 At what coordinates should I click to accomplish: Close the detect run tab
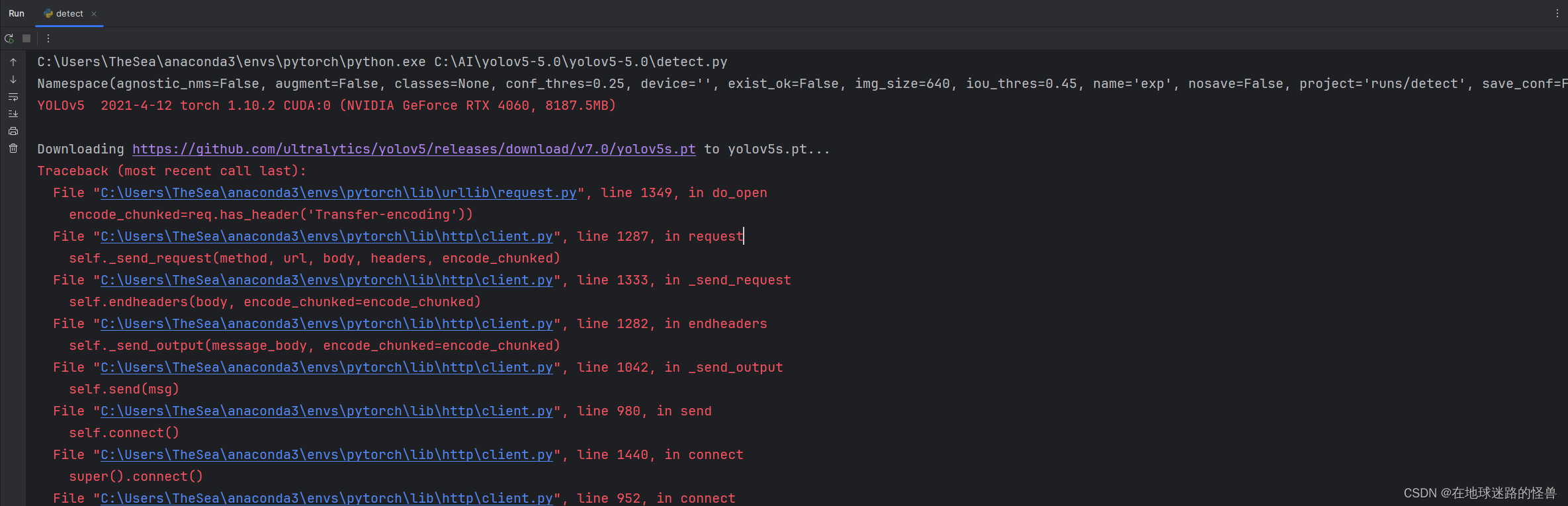pyautogui.click(x=94, y=14)
